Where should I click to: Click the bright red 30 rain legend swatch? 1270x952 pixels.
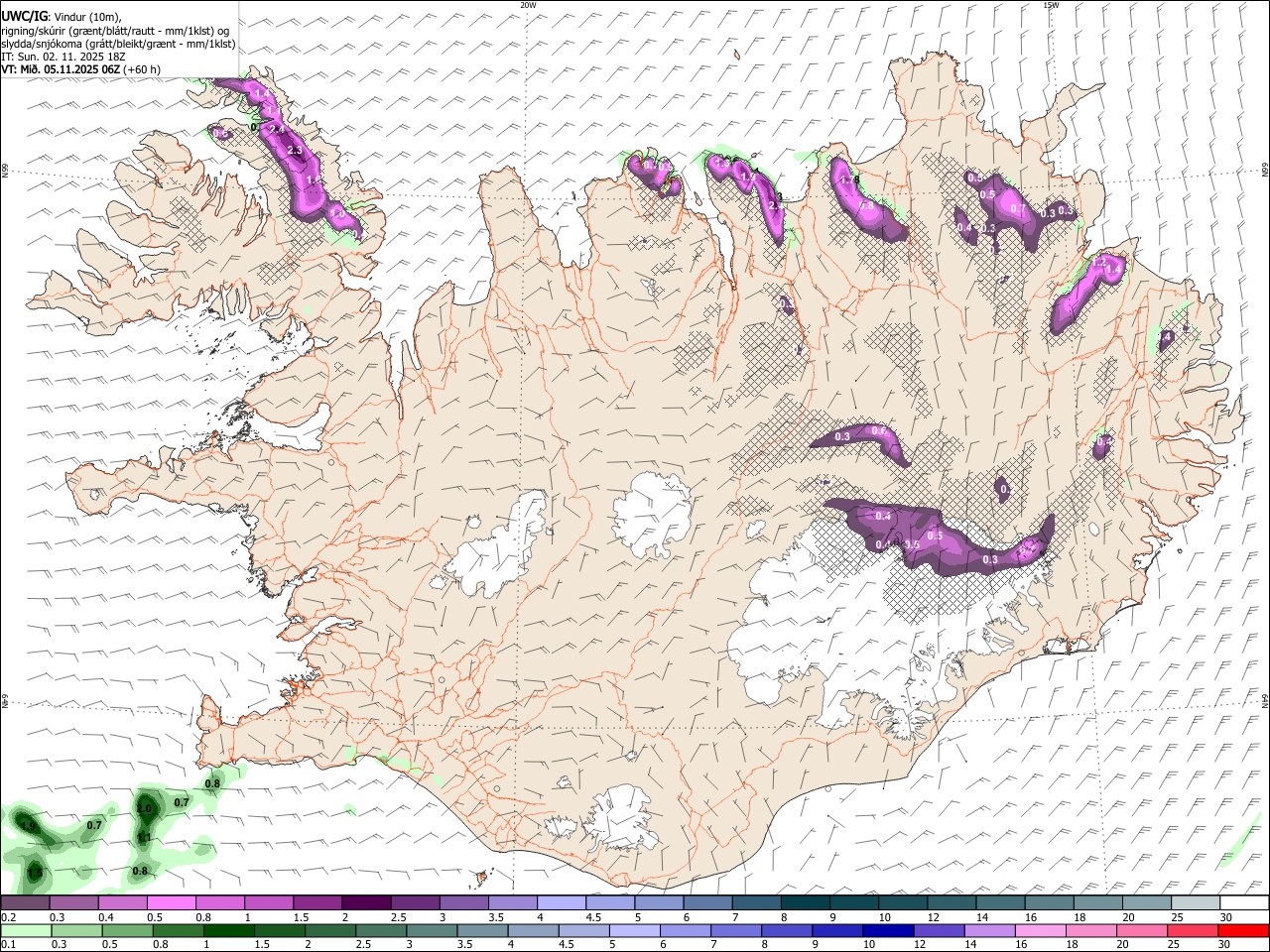(x=1243, y=931)
